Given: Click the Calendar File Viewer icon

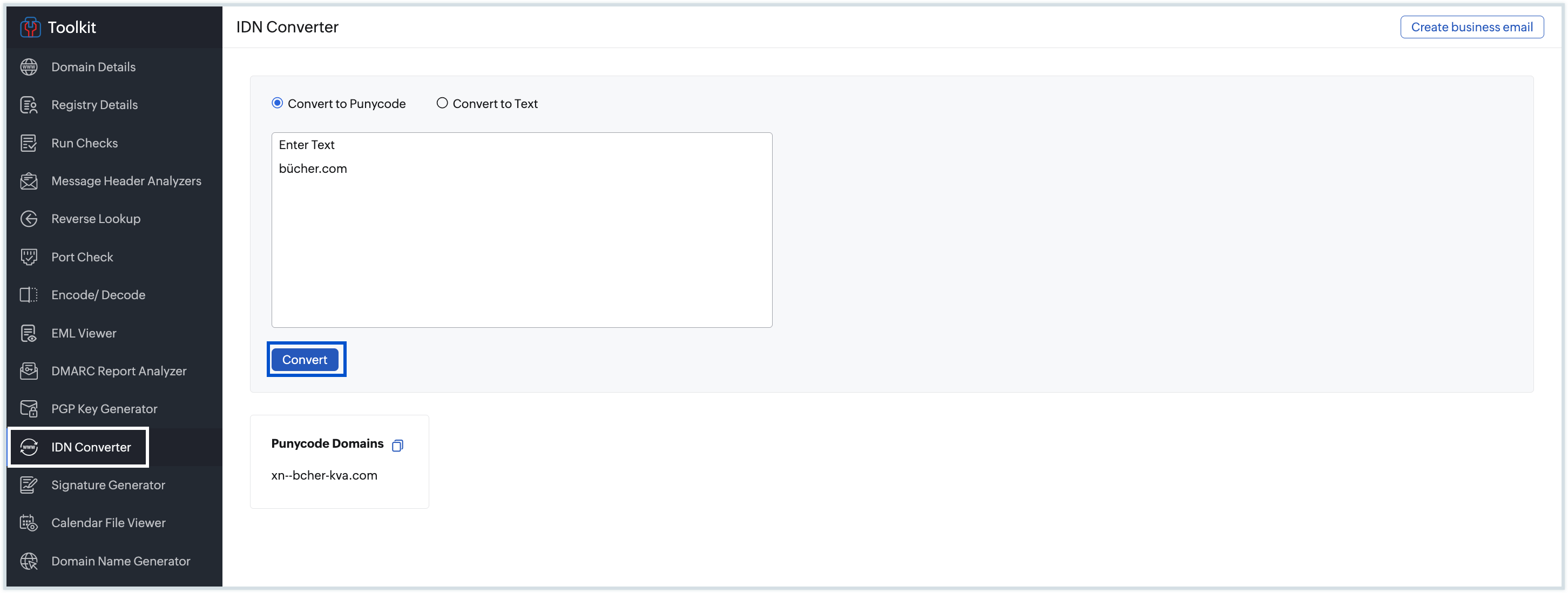Looking at the screenshot, I should click(x=29, y=522).
